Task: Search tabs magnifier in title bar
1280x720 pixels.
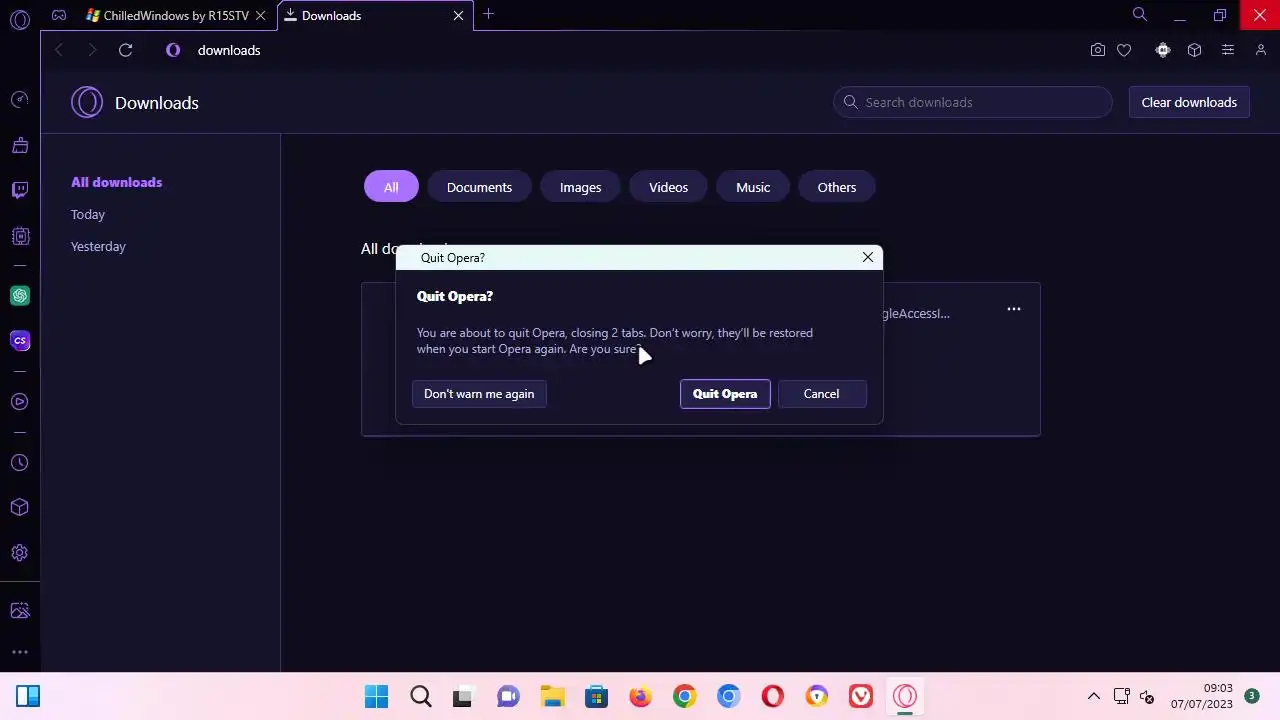Action: 1139,14
